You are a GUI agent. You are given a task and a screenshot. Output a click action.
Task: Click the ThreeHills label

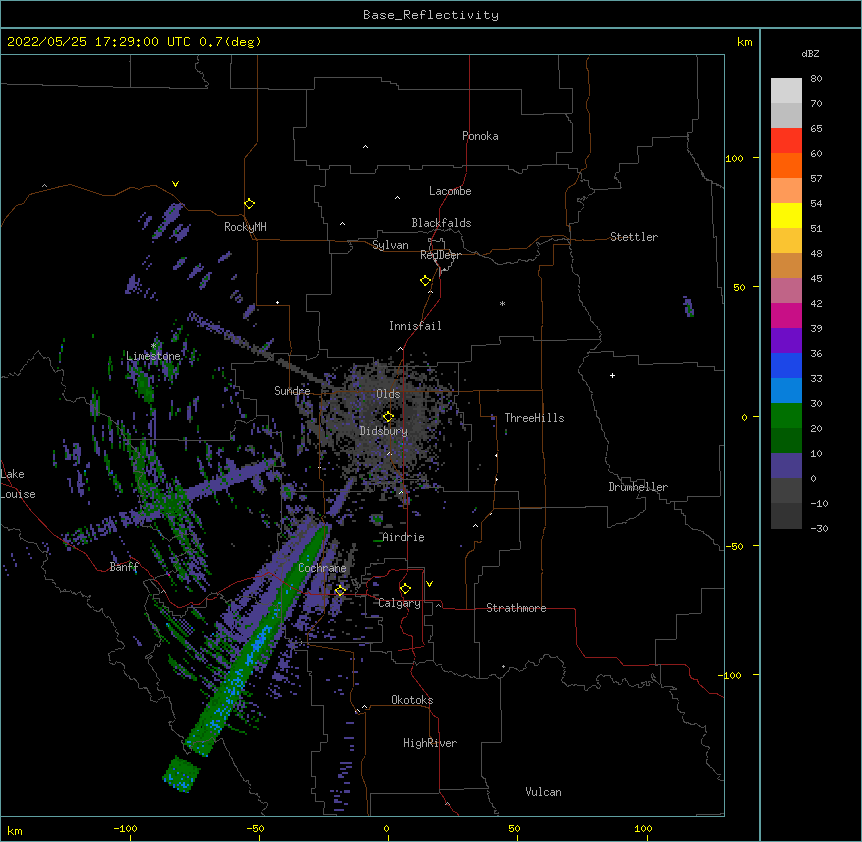(534, 418)
